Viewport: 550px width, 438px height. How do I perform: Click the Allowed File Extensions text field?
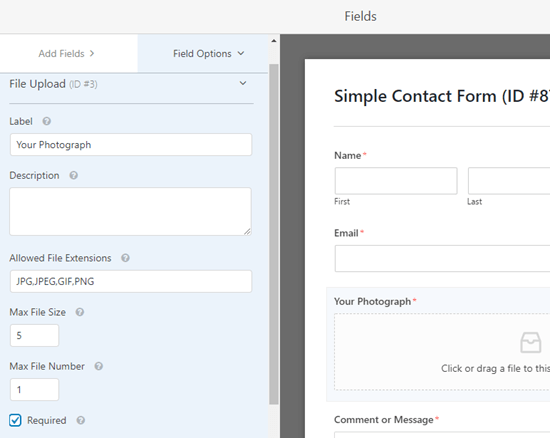(131, 281)
